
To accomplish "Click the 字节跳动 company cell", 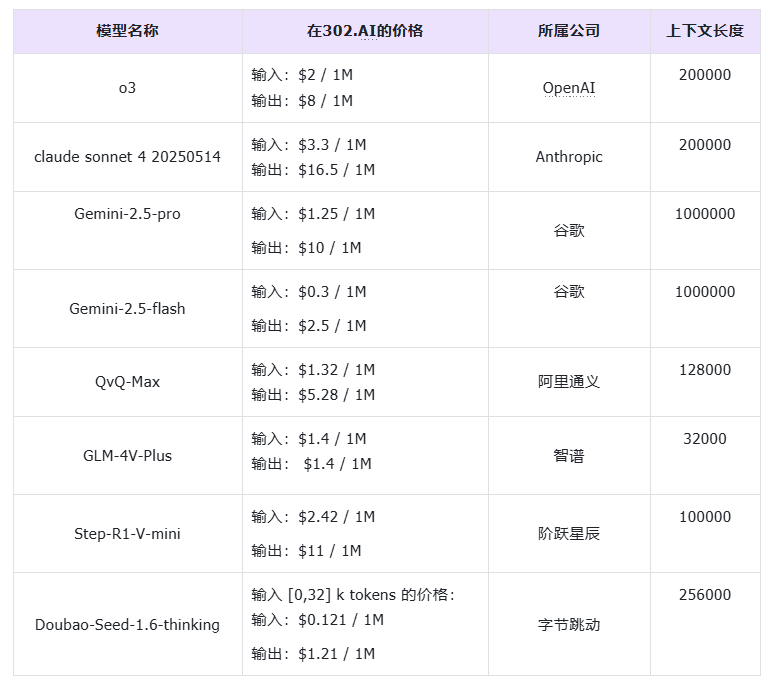I will click(x=569, y=624).
